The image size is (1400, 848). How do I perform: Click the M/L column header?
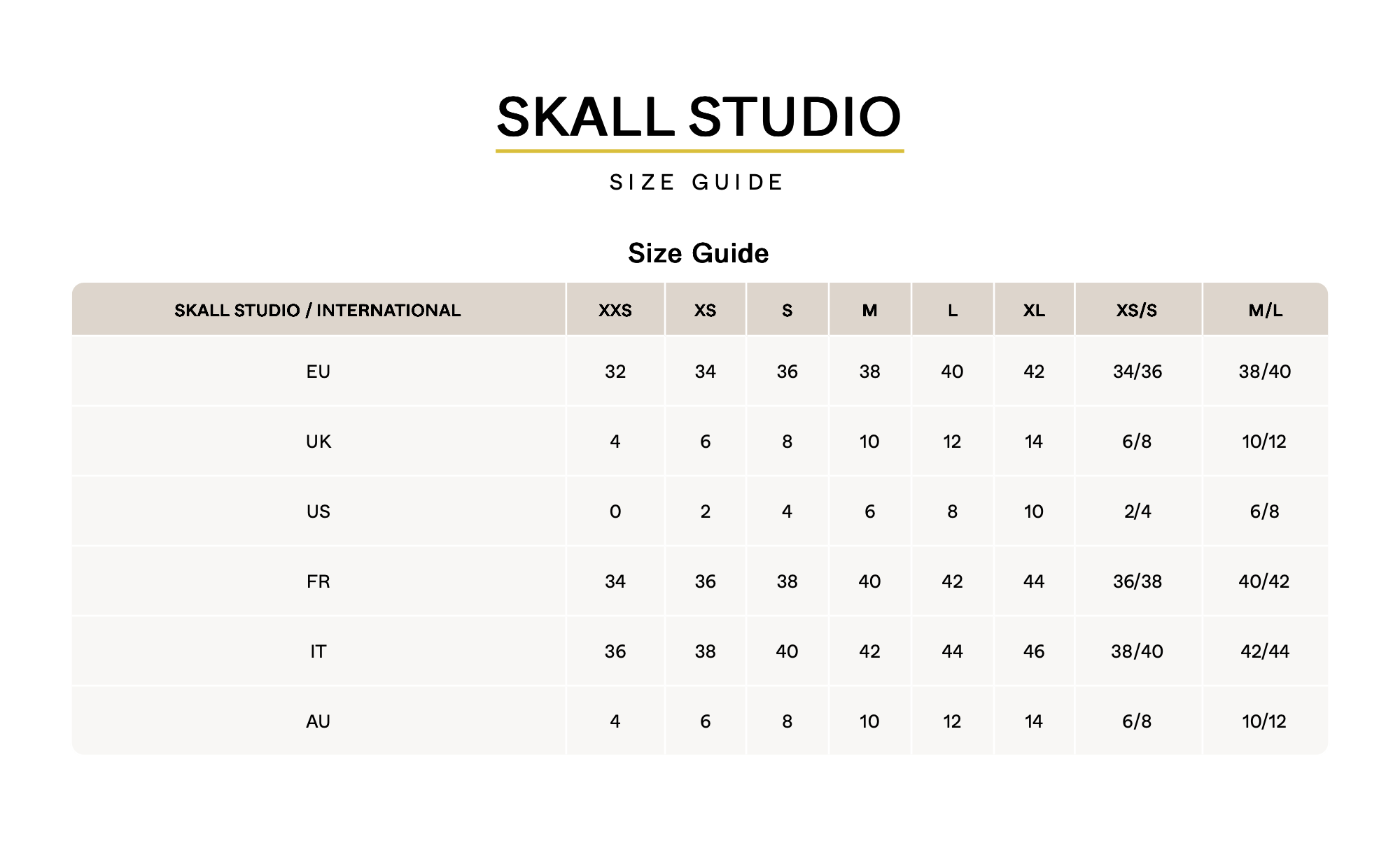[1265, 310]
